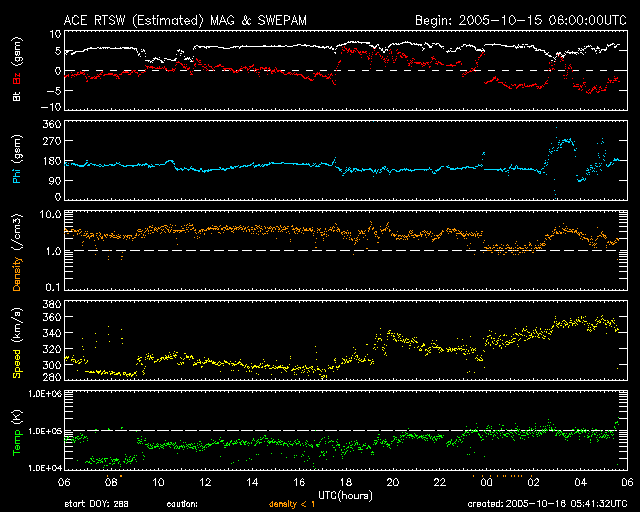Viewport: 640px width, 512px height.
Task: Click the cyan Phi (gsm) axis label
Action: pos(17,160)
